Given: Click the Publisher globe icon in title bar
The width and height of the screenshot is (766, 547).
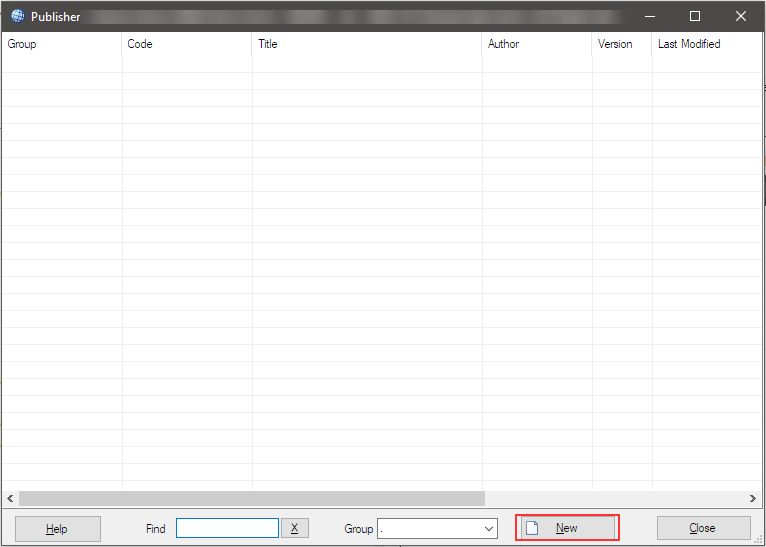Looking at the screenshot, I should 18,16.
